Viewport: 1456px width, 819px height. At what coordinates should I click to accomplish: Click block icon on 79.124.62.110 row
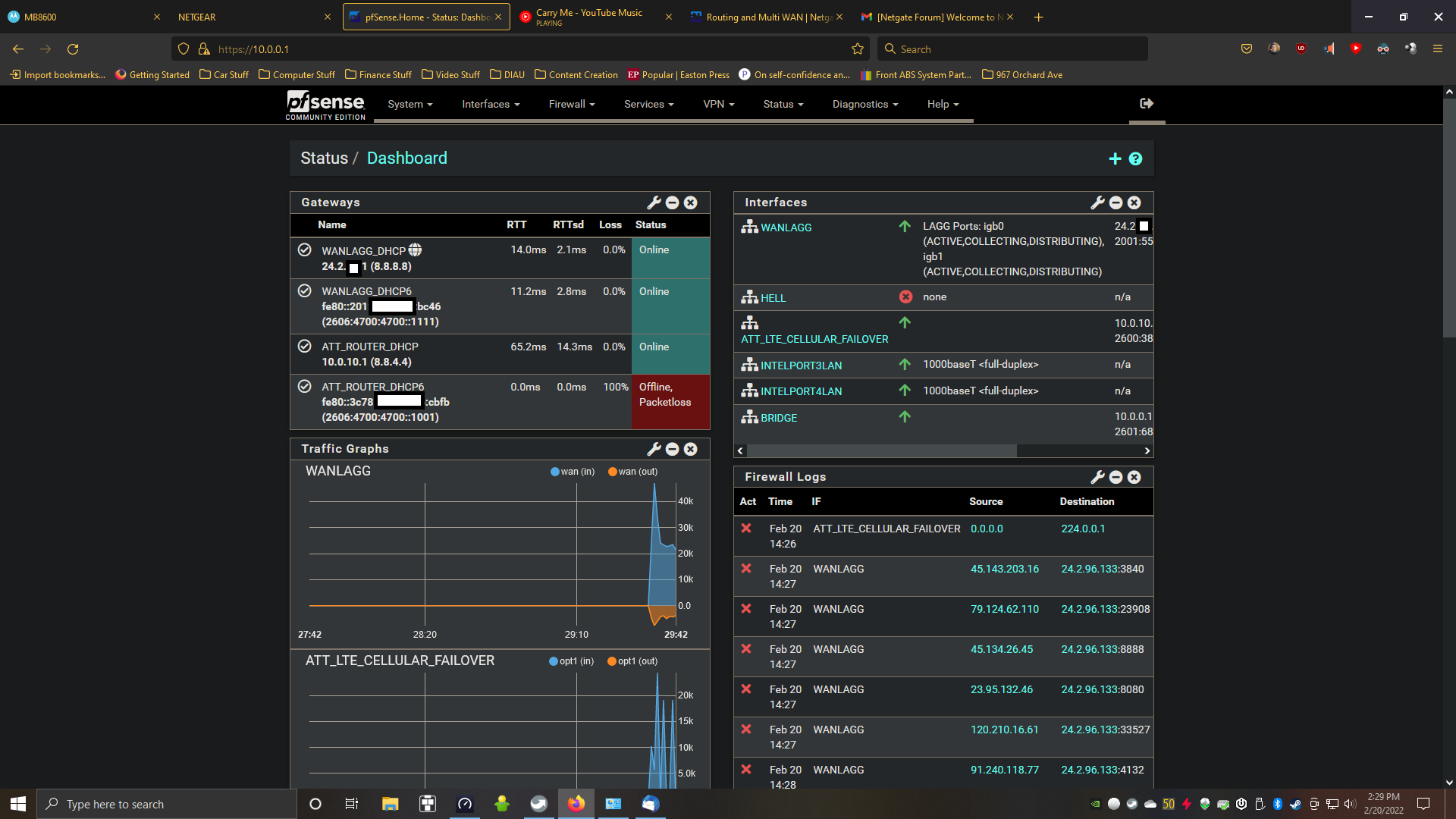[746, 609]
